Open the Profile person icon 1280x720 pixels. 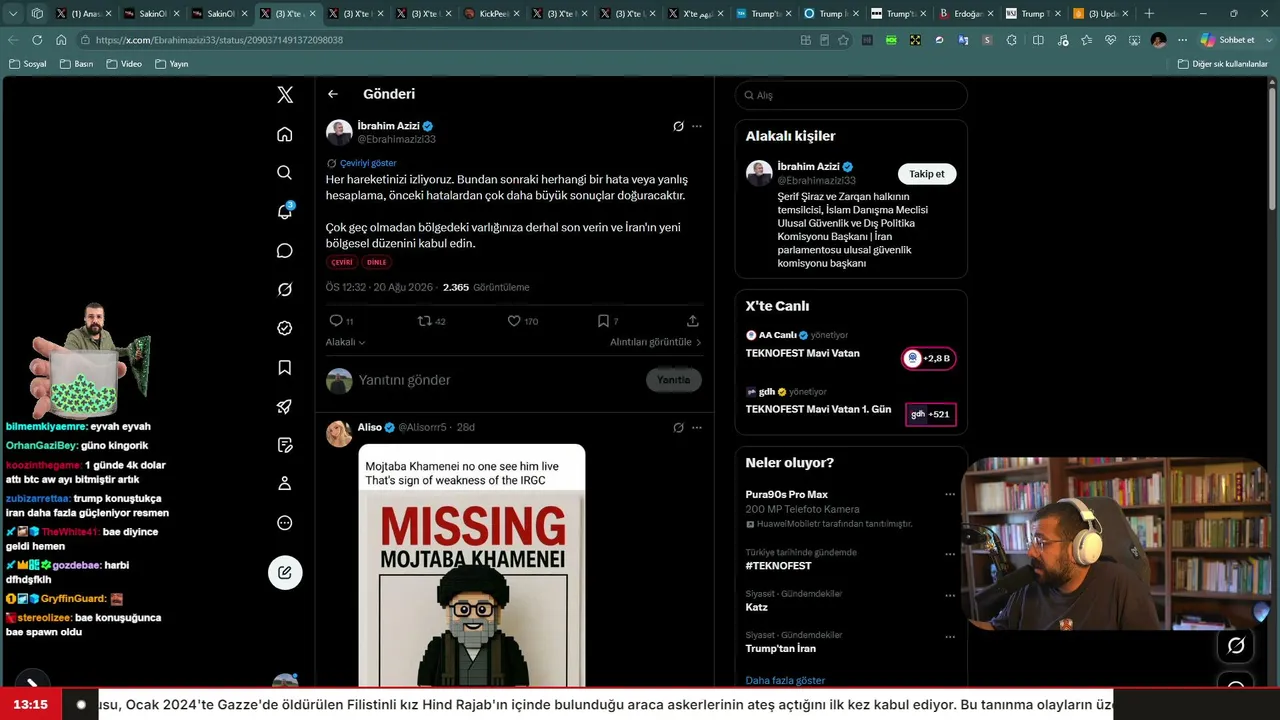tap(285, 484)
